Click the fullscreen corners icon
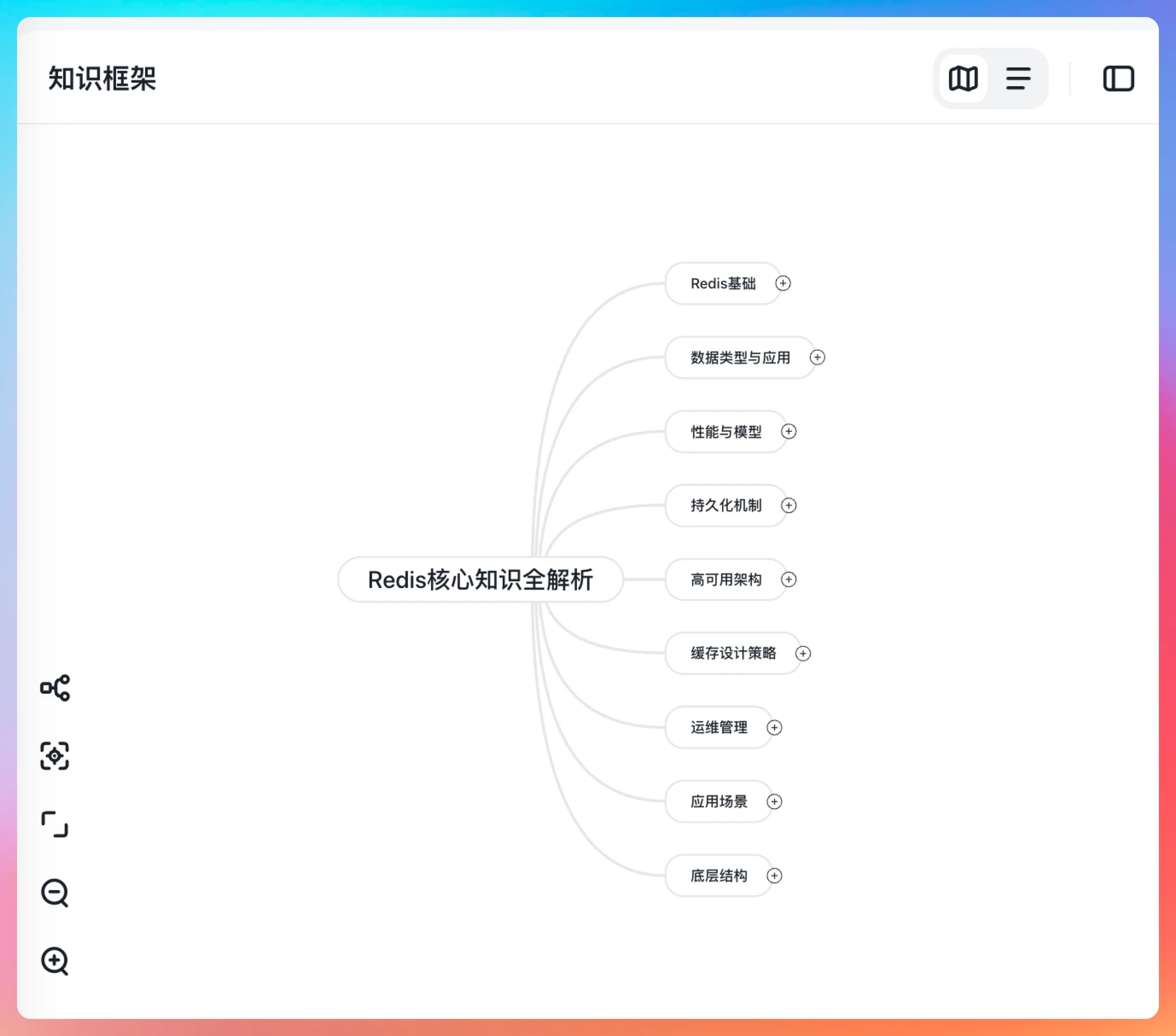Viewport: 1176px width, 1036px height. pyautogui.click(x=55, y=824)
